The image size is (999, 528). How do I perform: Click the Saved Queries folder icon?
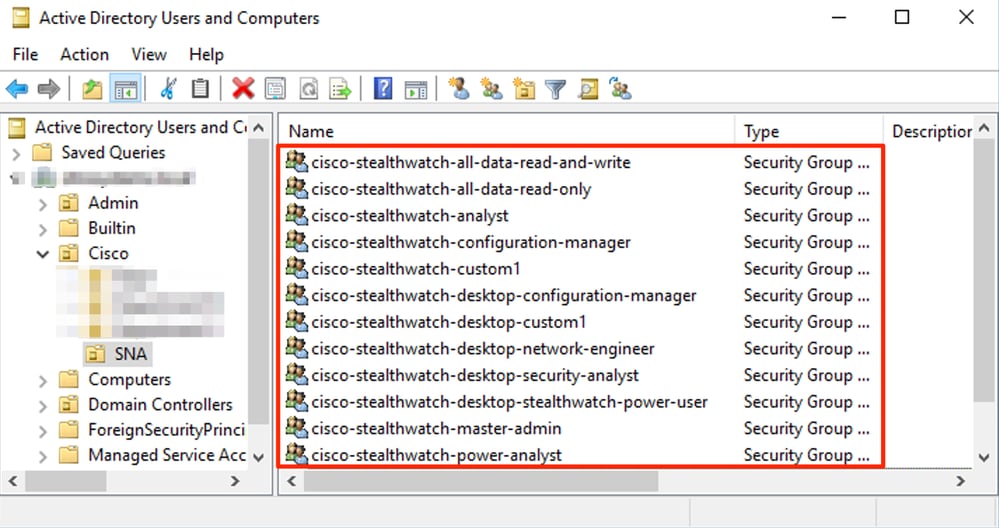coord(42,152)
